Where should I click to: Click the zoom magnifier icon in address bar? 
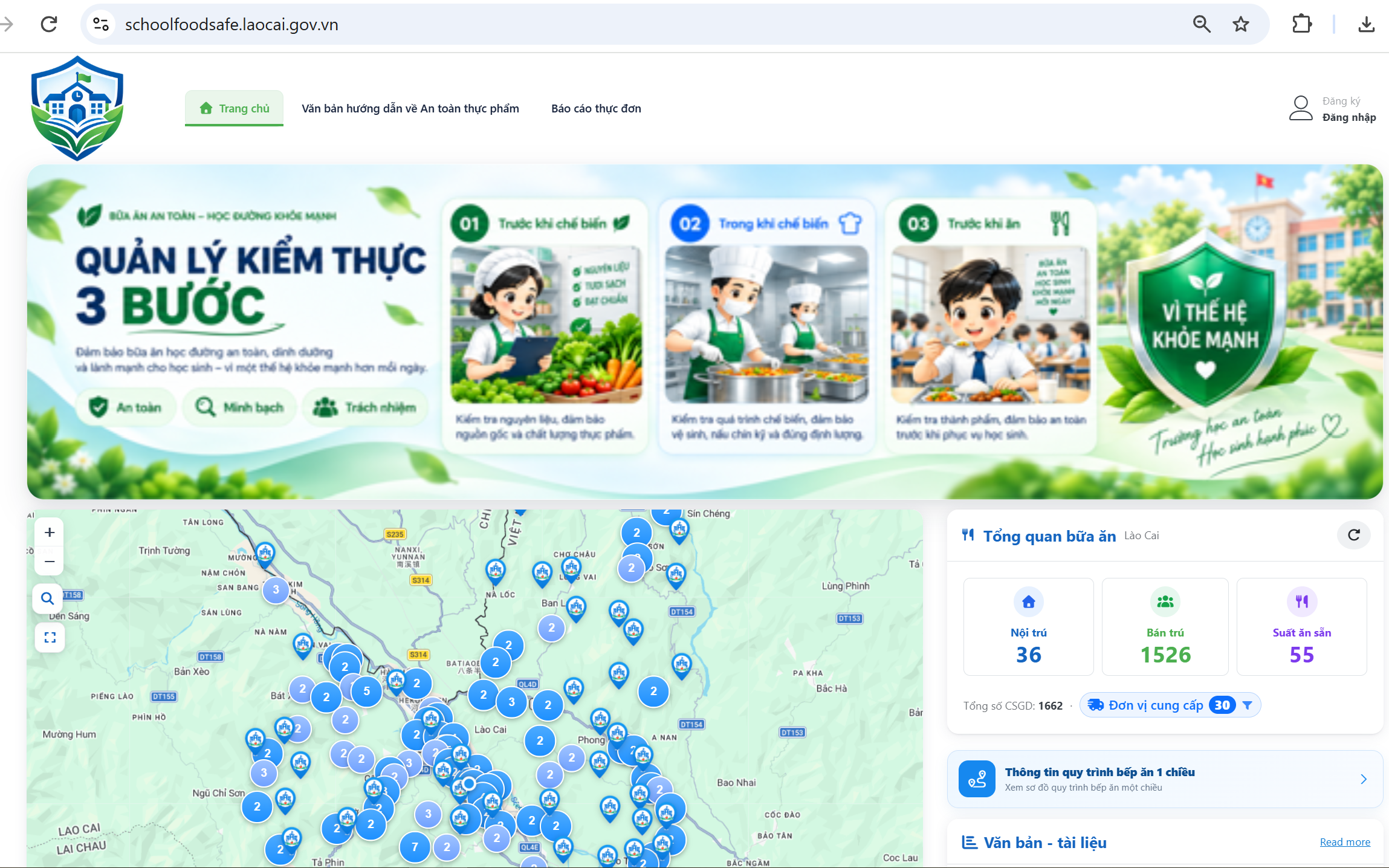(1202, 24)
